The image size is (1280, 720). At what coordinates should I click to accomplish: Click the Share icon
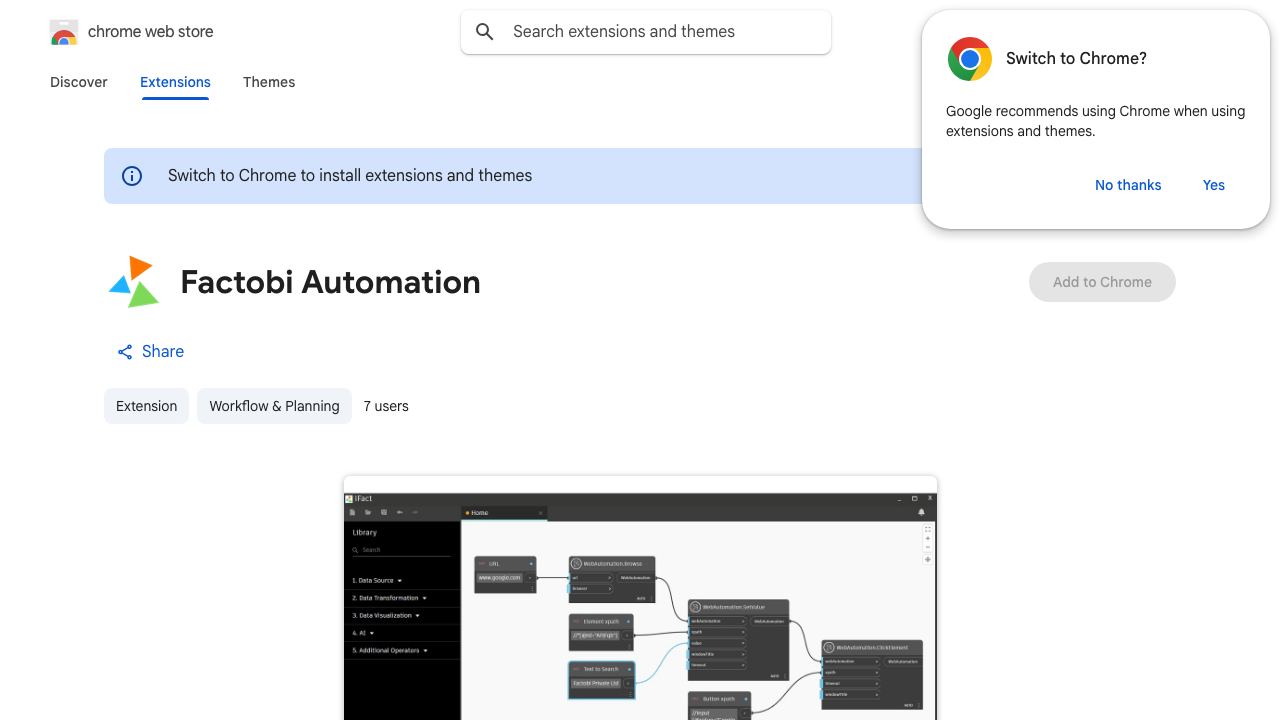coord(125,352)
